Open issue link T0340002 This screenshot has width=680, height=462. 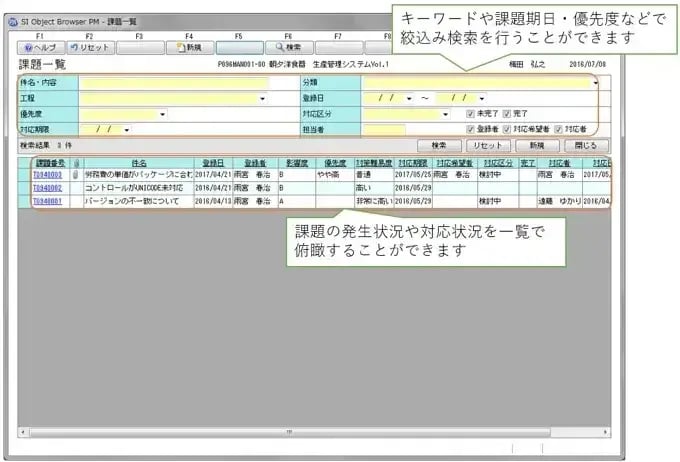47,187
